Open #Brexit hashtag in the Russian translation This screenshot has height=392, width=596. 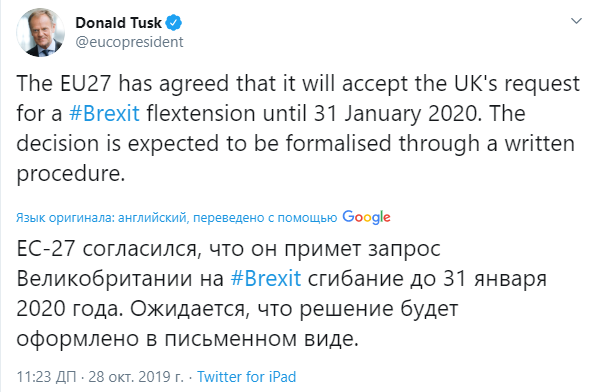coord(266,278)
